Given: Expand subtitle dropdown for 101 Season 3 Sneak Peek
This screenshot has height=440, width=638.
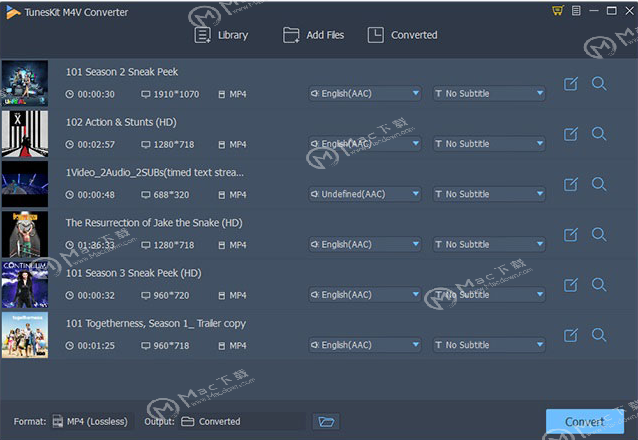Looking at the screenshot, I should pos(489,295).
